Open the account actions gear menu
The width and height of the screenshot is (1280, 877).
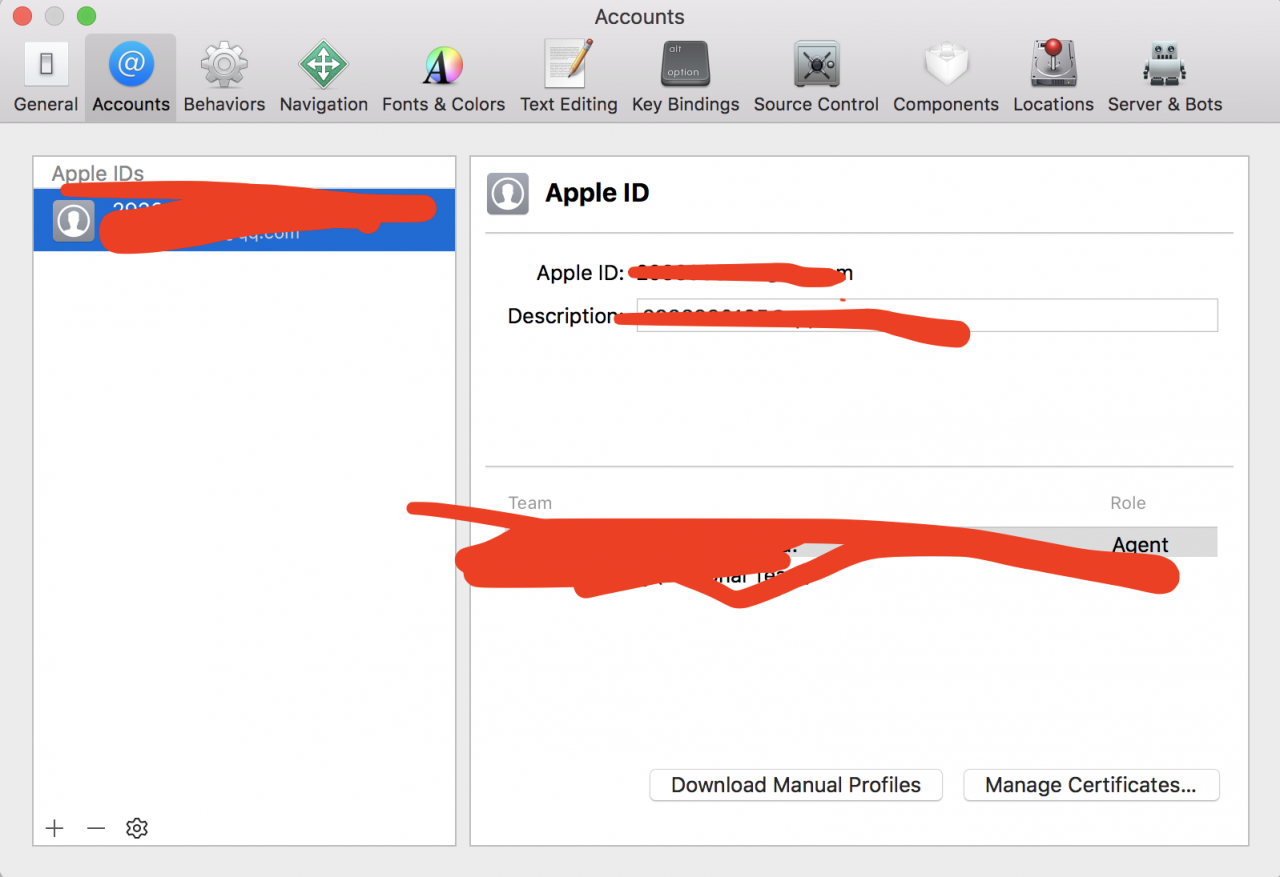pos(137,828)
